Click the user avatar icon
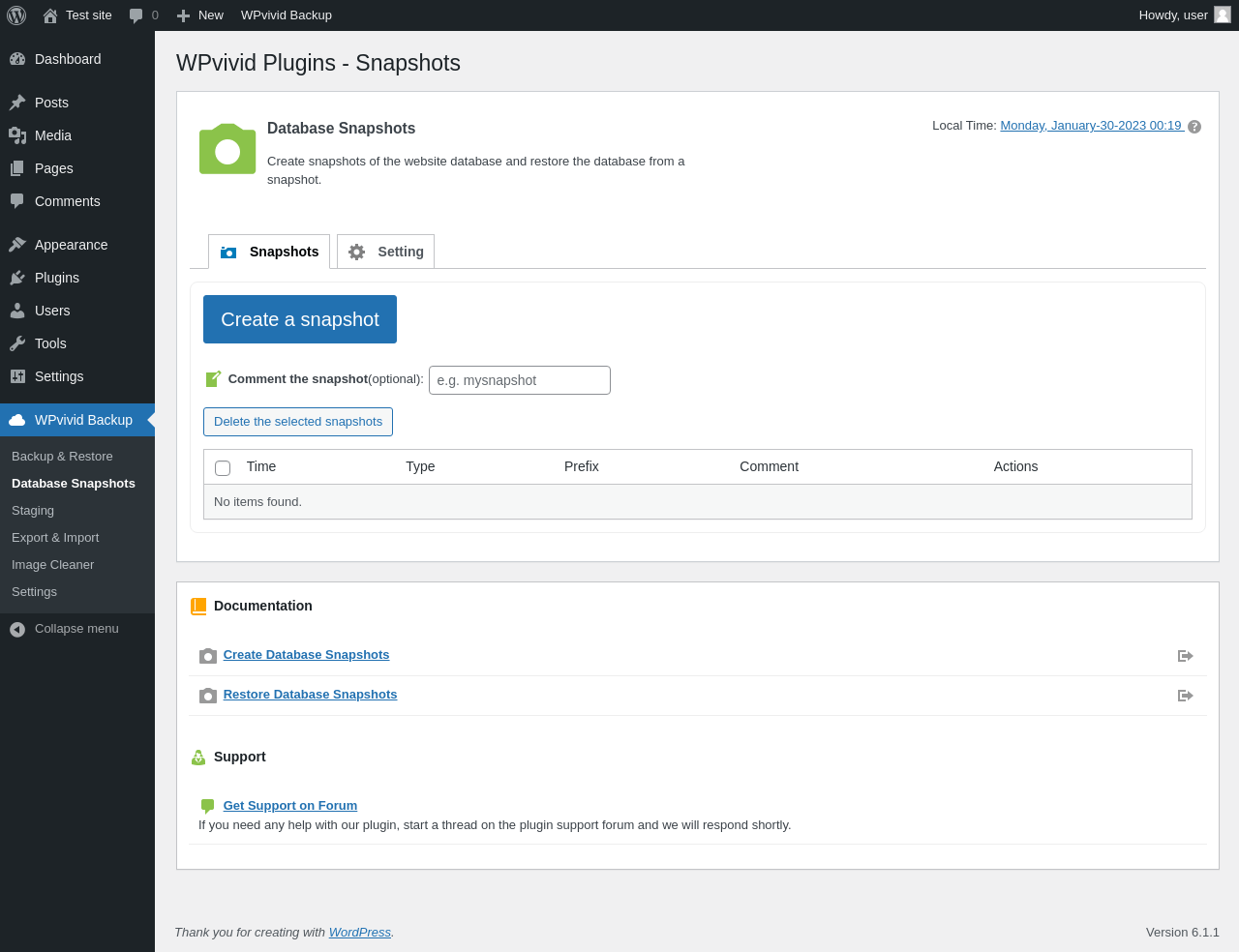 click(x=1223, y=15)
